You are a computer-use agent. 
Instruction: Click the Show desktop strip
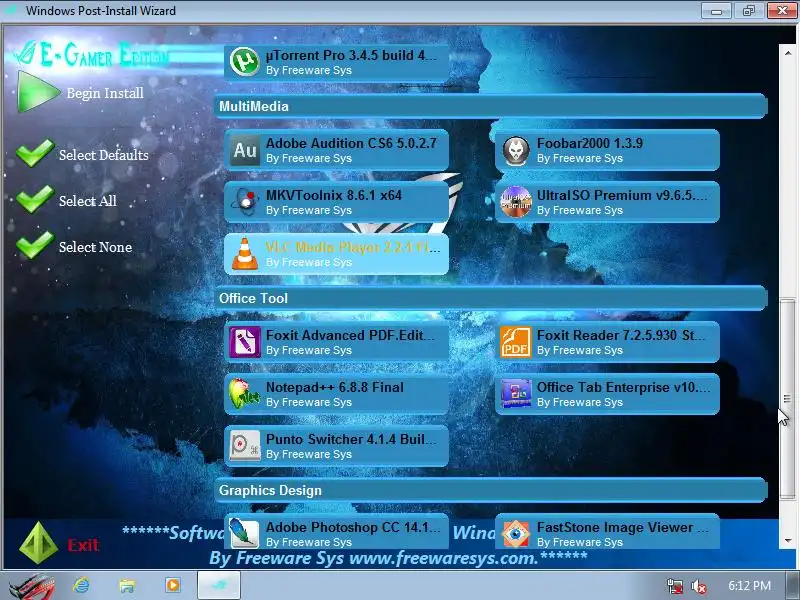(x=793, y=585)
